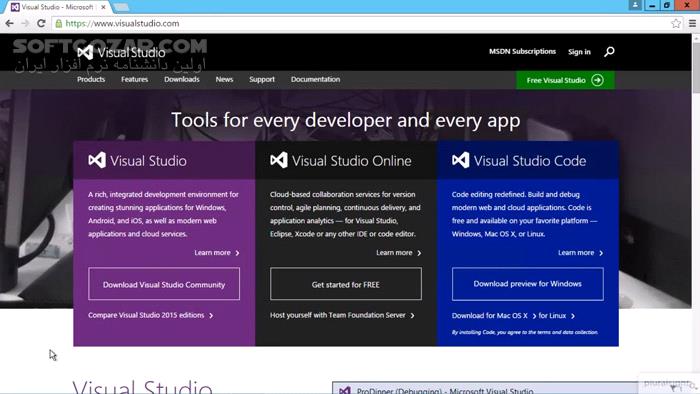The width and height of the screenshot is (700, 394).
Task: Reload the page with refresh icon
Action: point(41,23)
